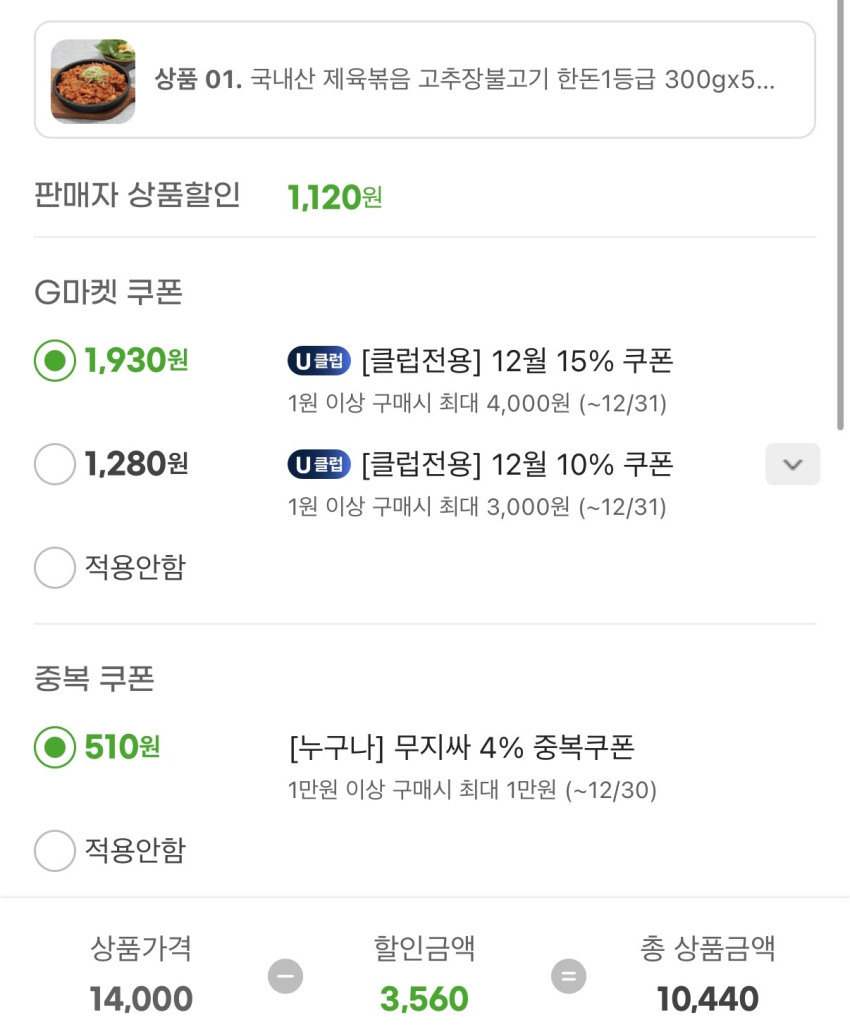Select the 1,280원 club 10% coupon radio

(x=55, y=464)
